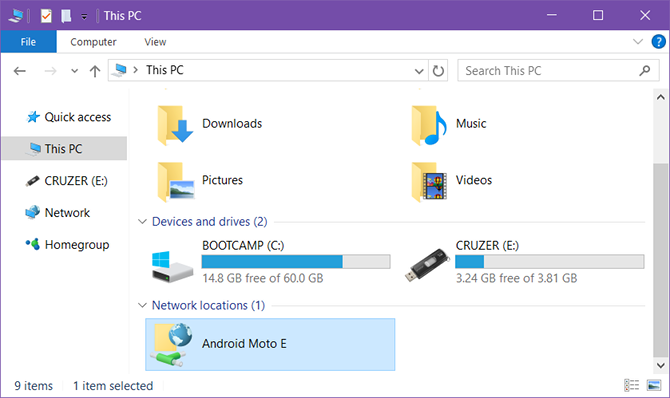
Task: Maximize the This PC window
Action: [598, 15]
